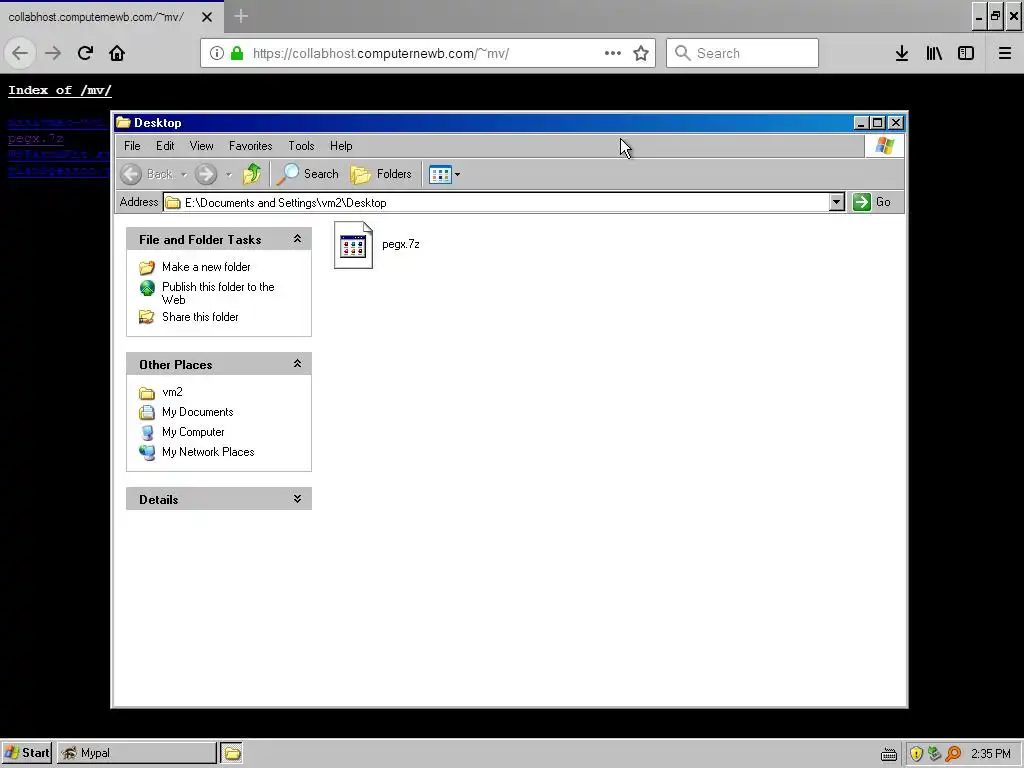Maximize the Desktop Explorer window
Viewport: 1024px width, 768px height.
pyautogui.click(x=878, y=123)
